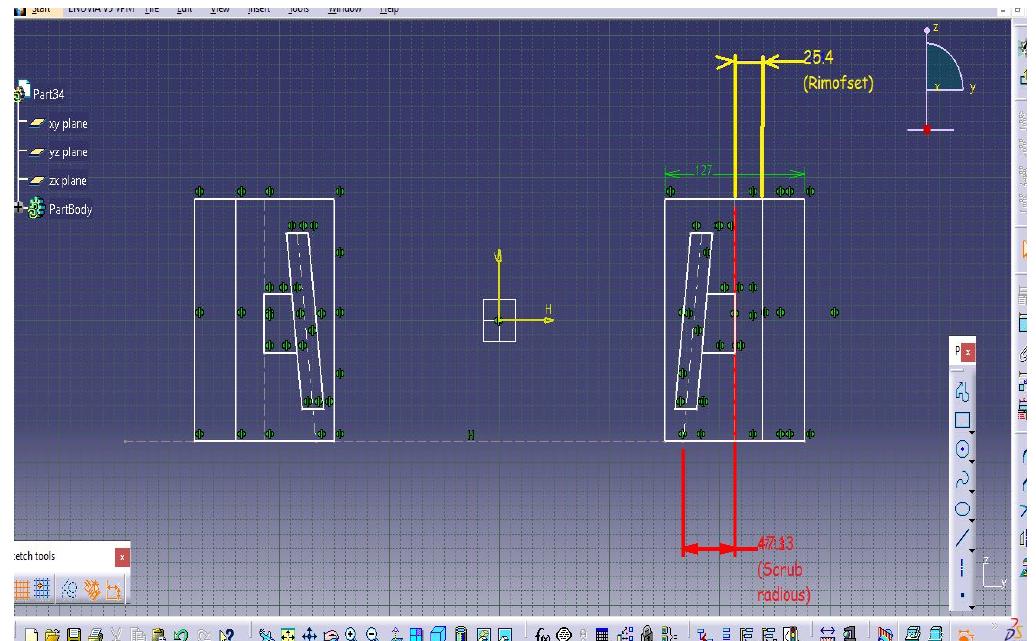1036x641 pixels.
Task: Open the Circle tool flyout arrow
Action: (x=971, y=460)
